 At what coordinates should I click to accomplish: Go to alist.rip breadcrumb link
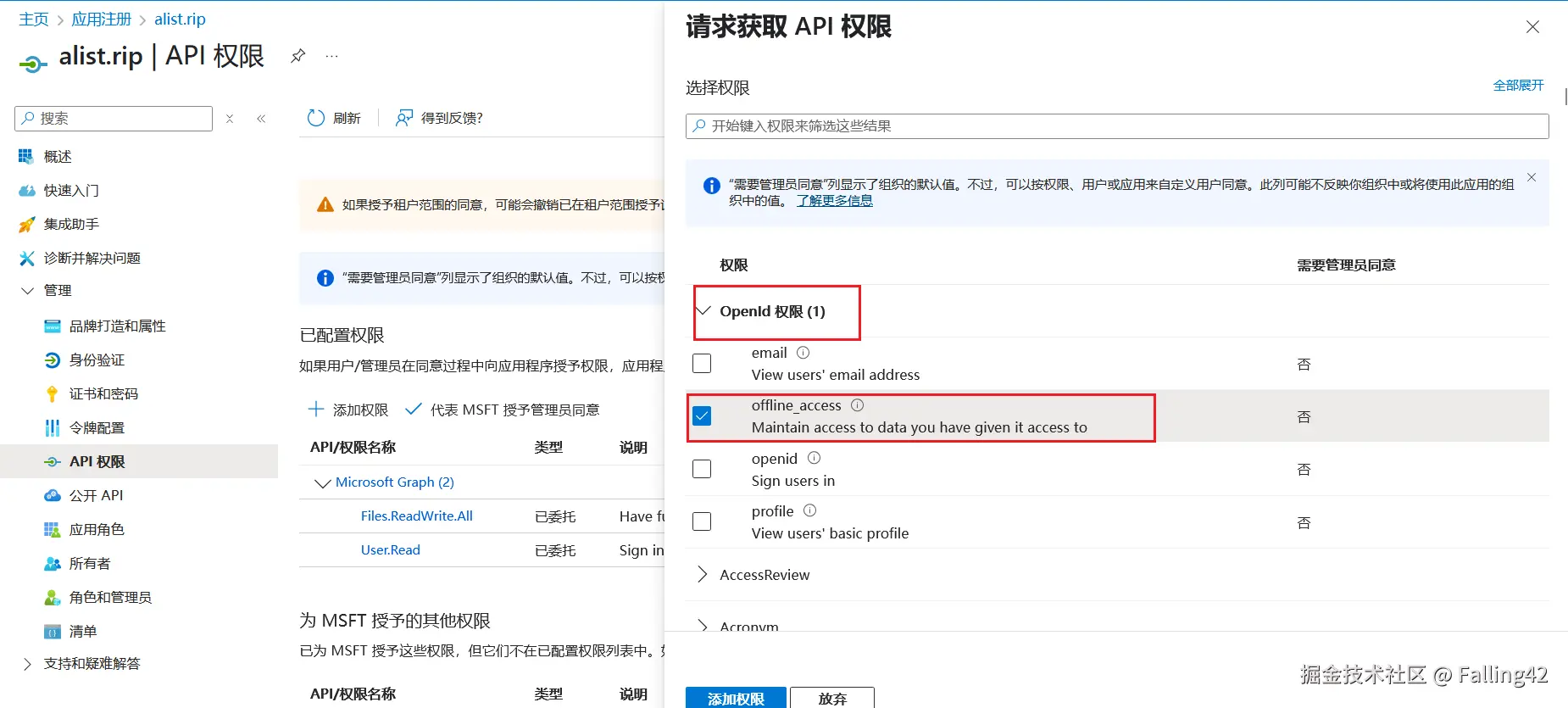[x=180, y=19]
